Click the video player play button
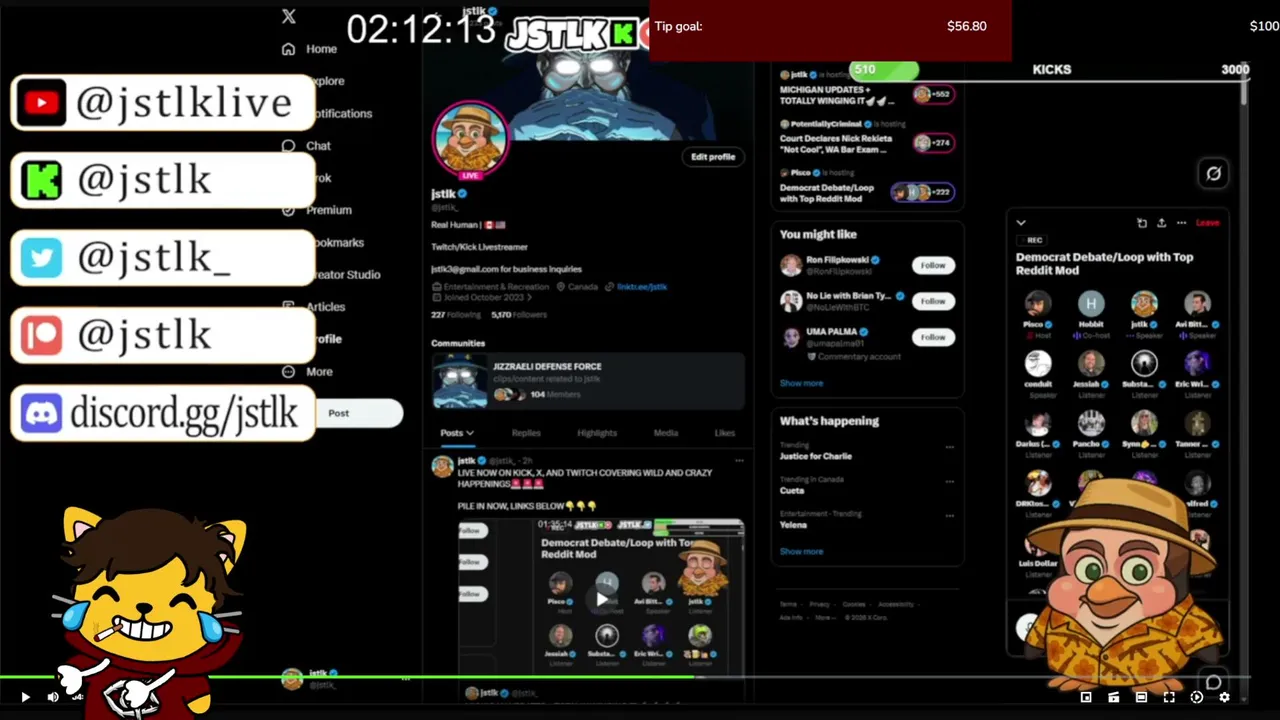Image resolution: width=1280 pixels, height=720 pixels. point(26,697)
